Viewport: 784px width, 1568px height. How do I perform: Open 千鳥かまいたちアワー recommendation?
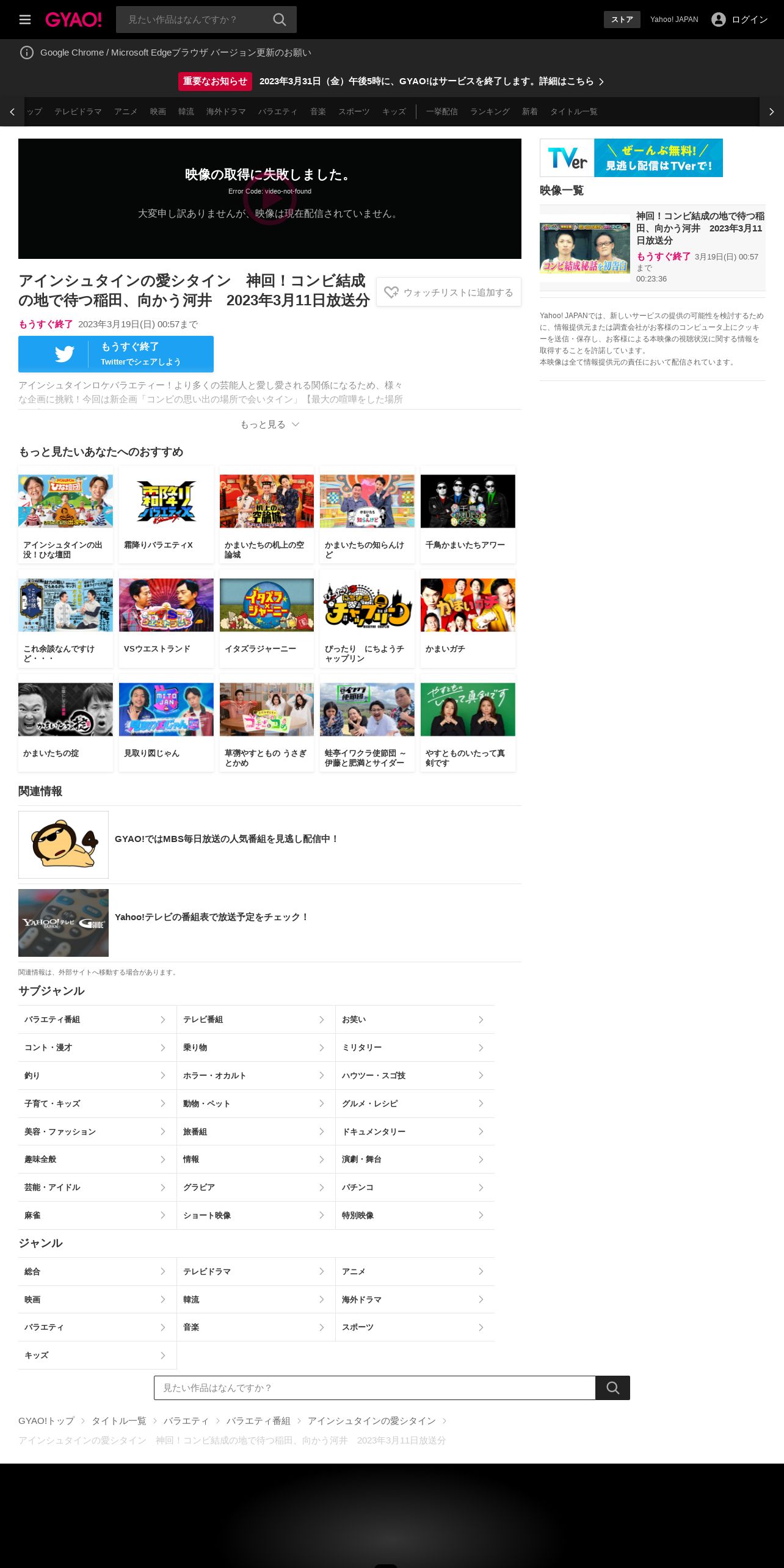pyautogui.click(x=468, y=515)
